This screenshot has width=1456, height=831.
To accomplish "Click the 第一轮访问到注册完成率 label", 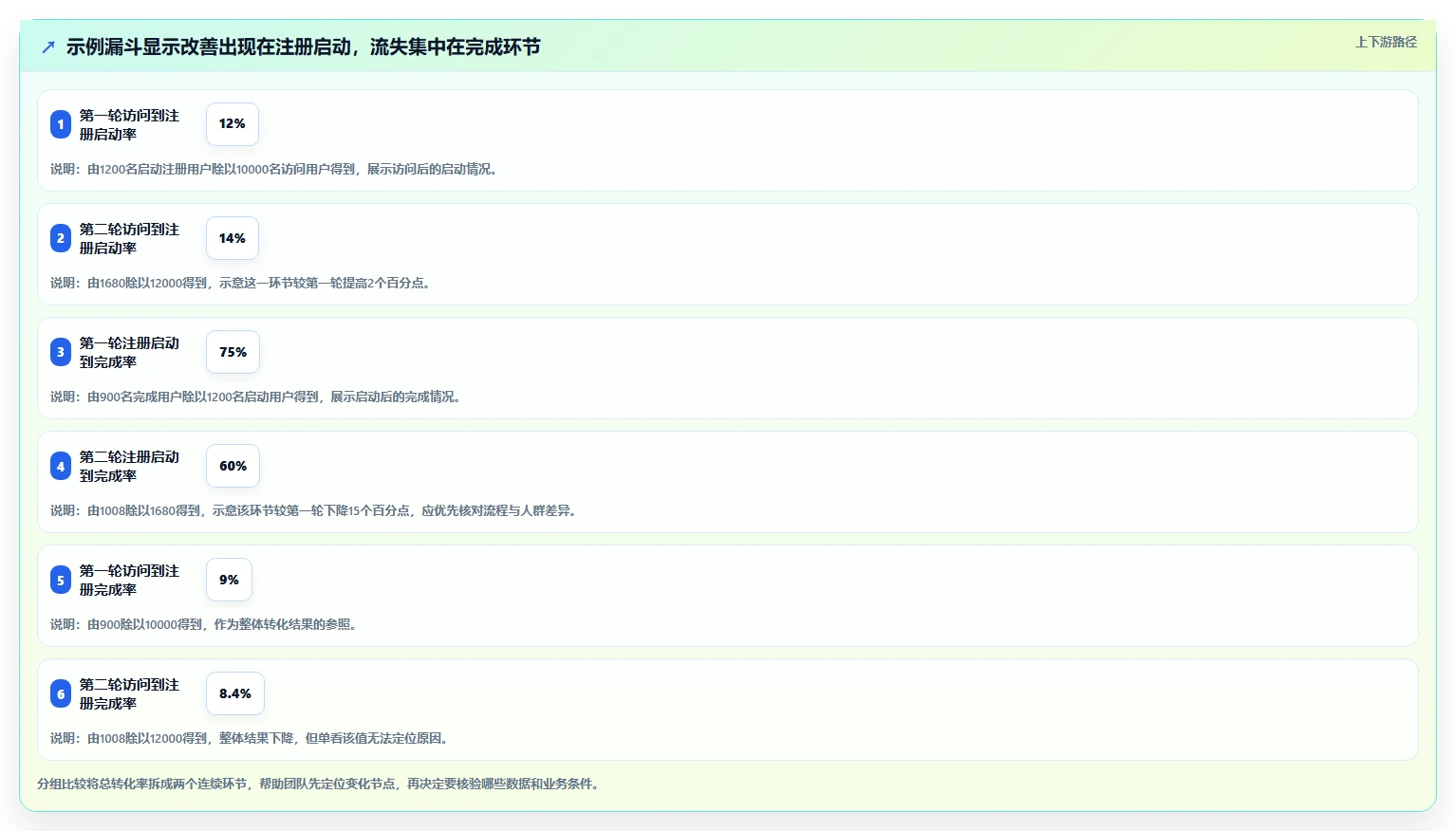I will click(x=129, y=580).
